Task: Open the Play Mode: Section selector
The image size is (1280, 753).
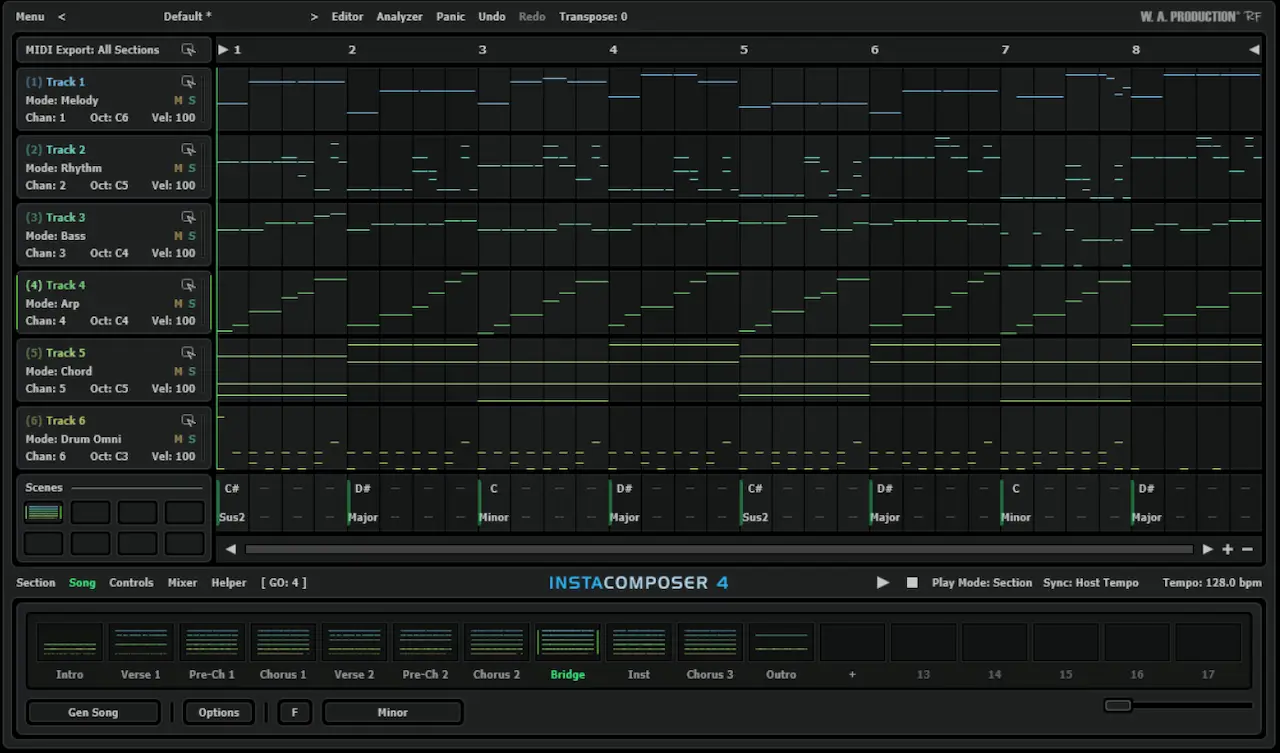Action: tap(982, 582)
